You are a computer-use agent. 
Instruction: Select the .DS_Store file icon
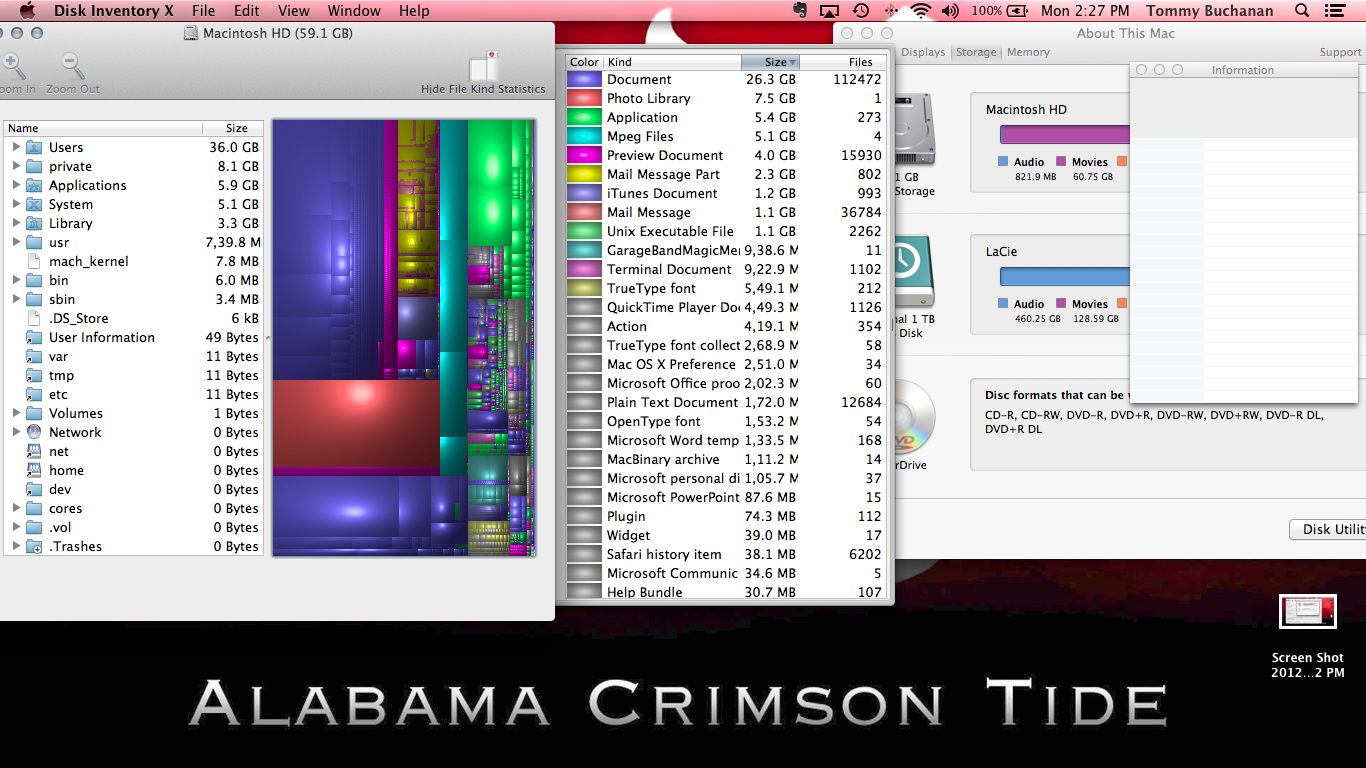34,318
